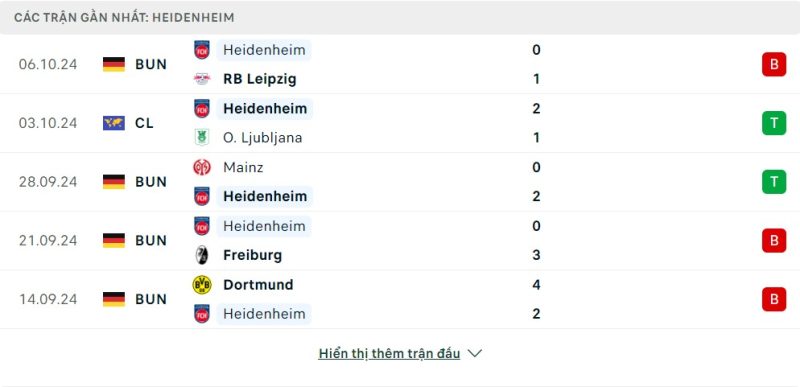Select the Dortmund team name
Viewport: 800px width, 387px height.
[x=258, y=285]
